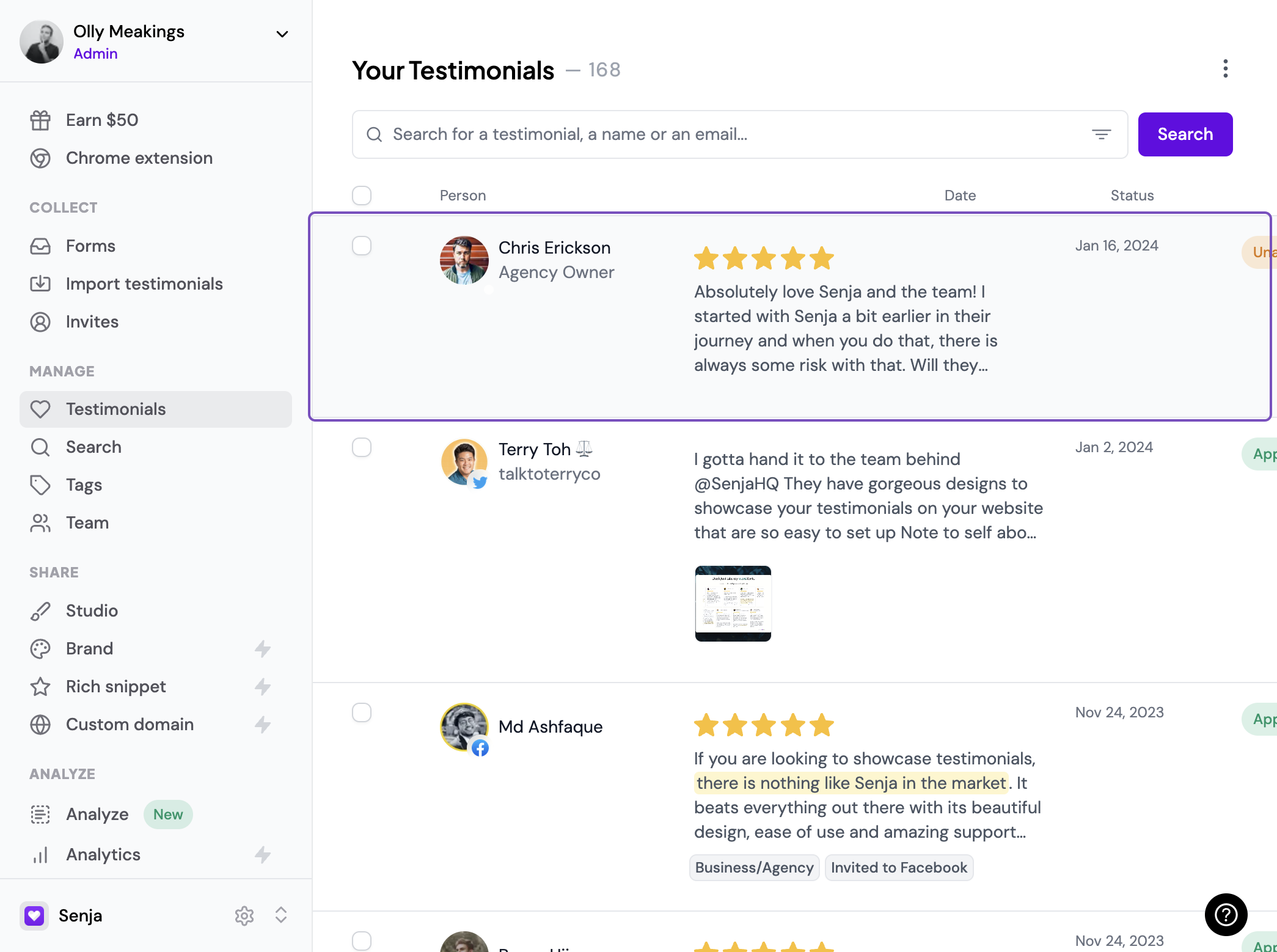Click the magnifier icon beside sidebar Search

pyautogui.click(x=40, y=447)
